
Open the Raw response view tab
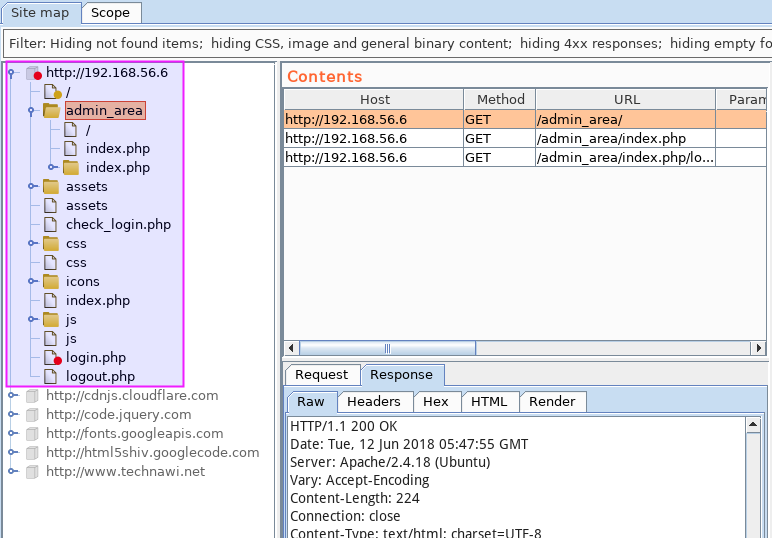tap(311, 402)
